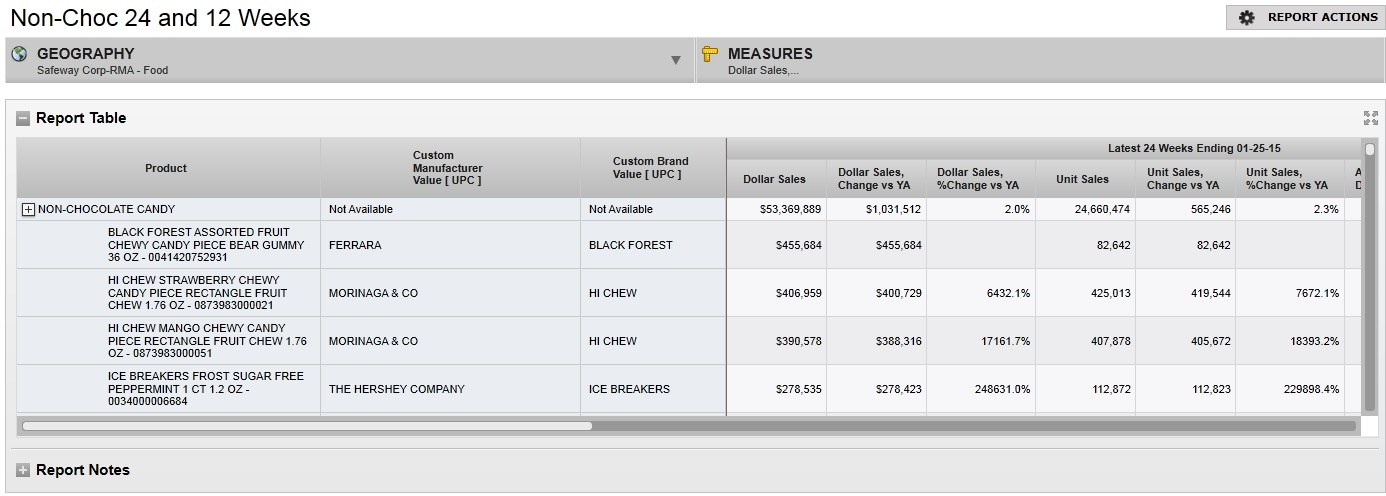Click the Ice Breakers Frost product cell
Screen dimensions: 1386x496
click(x=206, y=389)
